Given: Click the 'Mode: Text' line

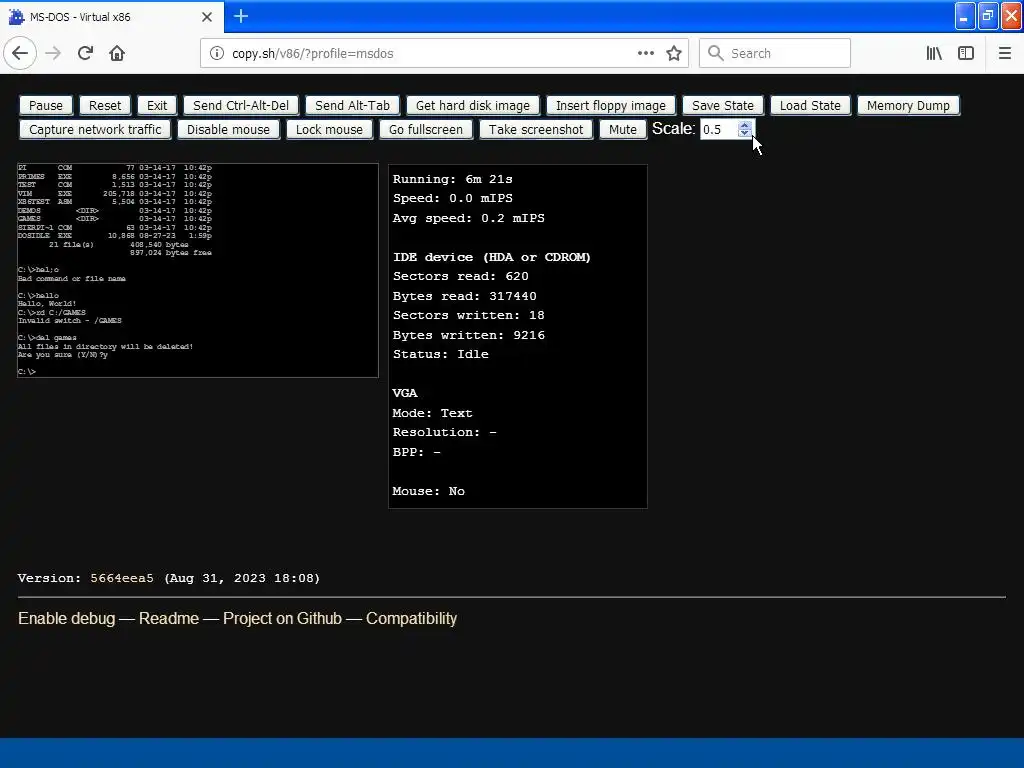Looking at the screenshot, I should click(432, 413).
